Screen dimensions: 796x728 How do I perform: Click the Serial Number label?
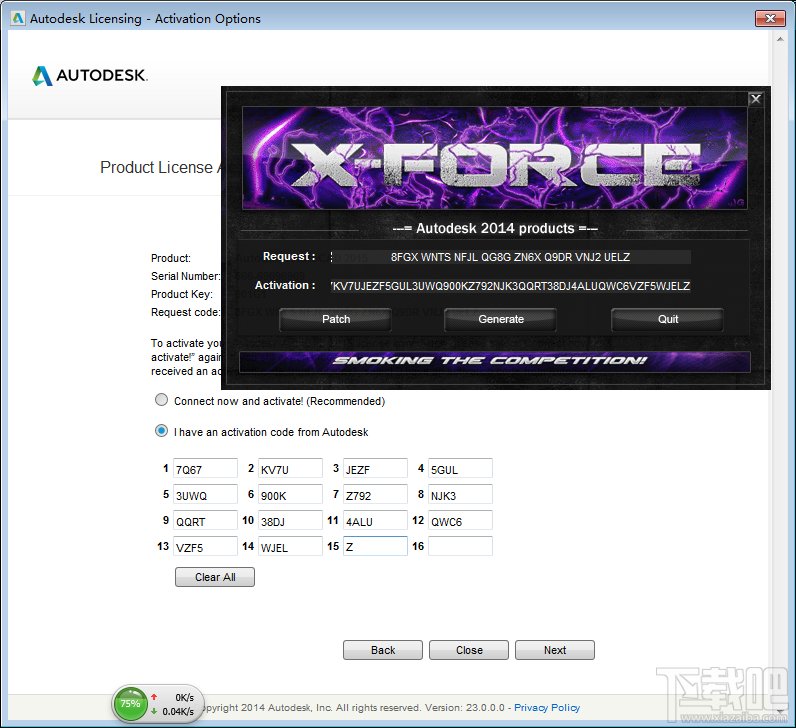[185, 276]
